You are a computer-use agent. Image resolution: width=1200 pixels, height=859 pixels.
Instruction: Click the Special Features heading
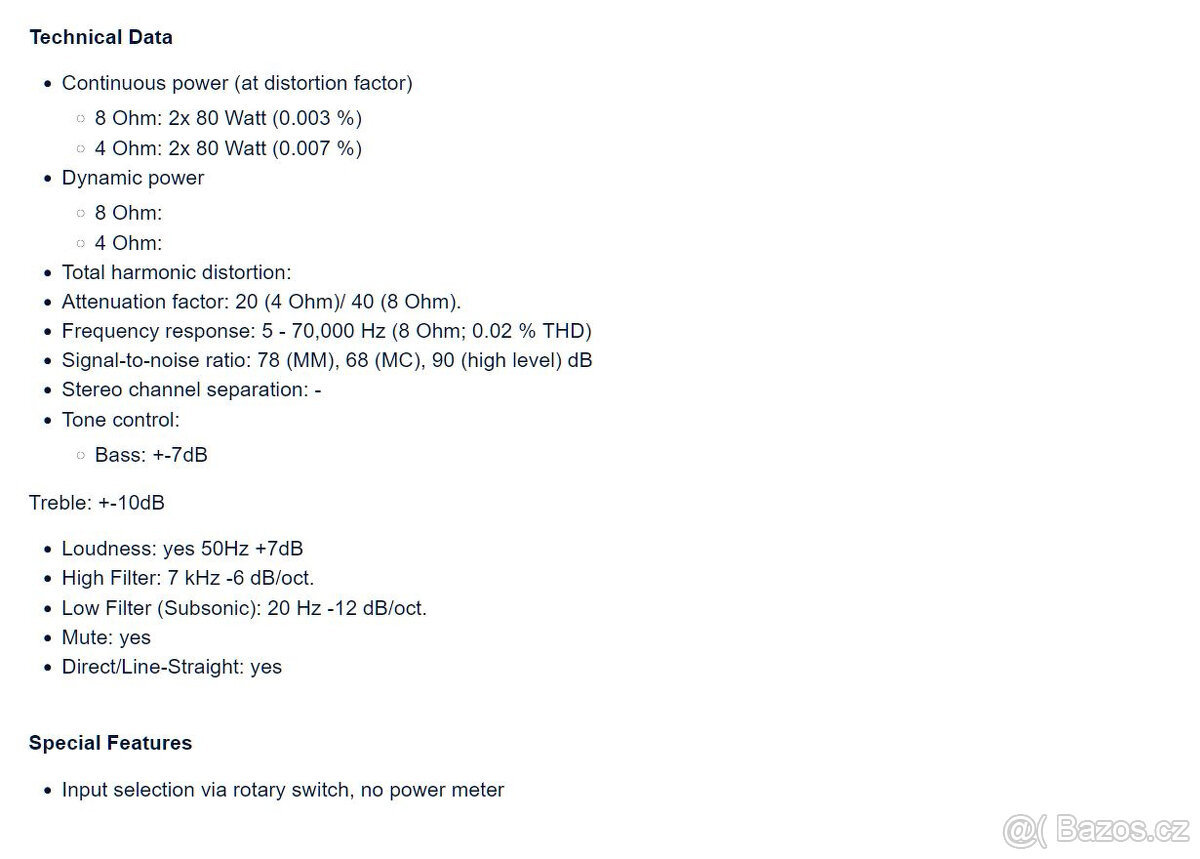(x=110, y=743)
